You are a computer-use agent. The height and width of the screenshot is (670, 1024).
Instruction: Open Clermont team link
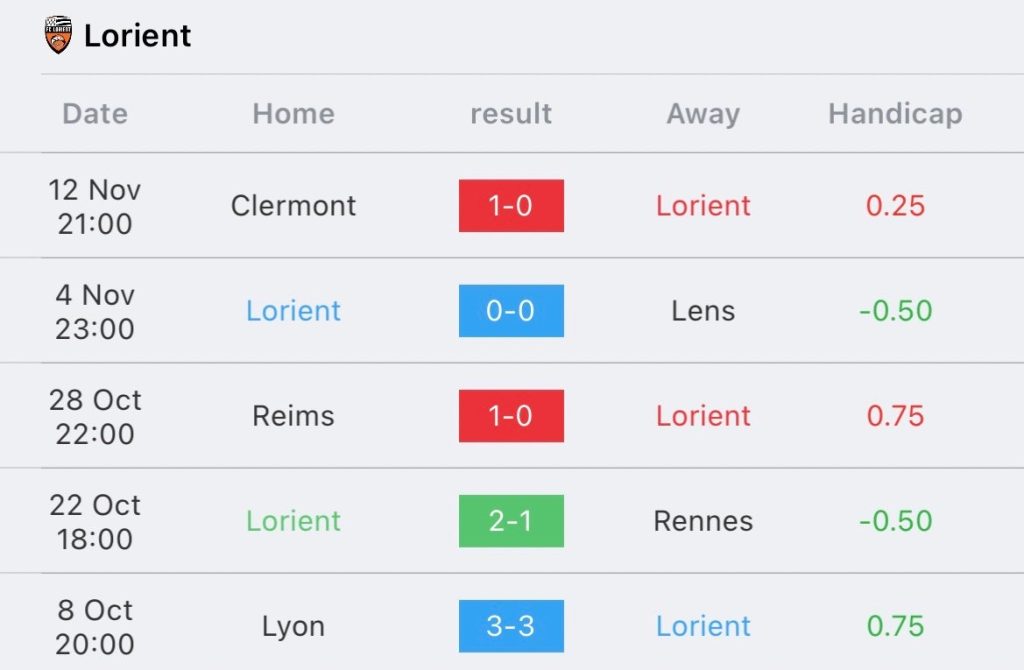point(293,206)
